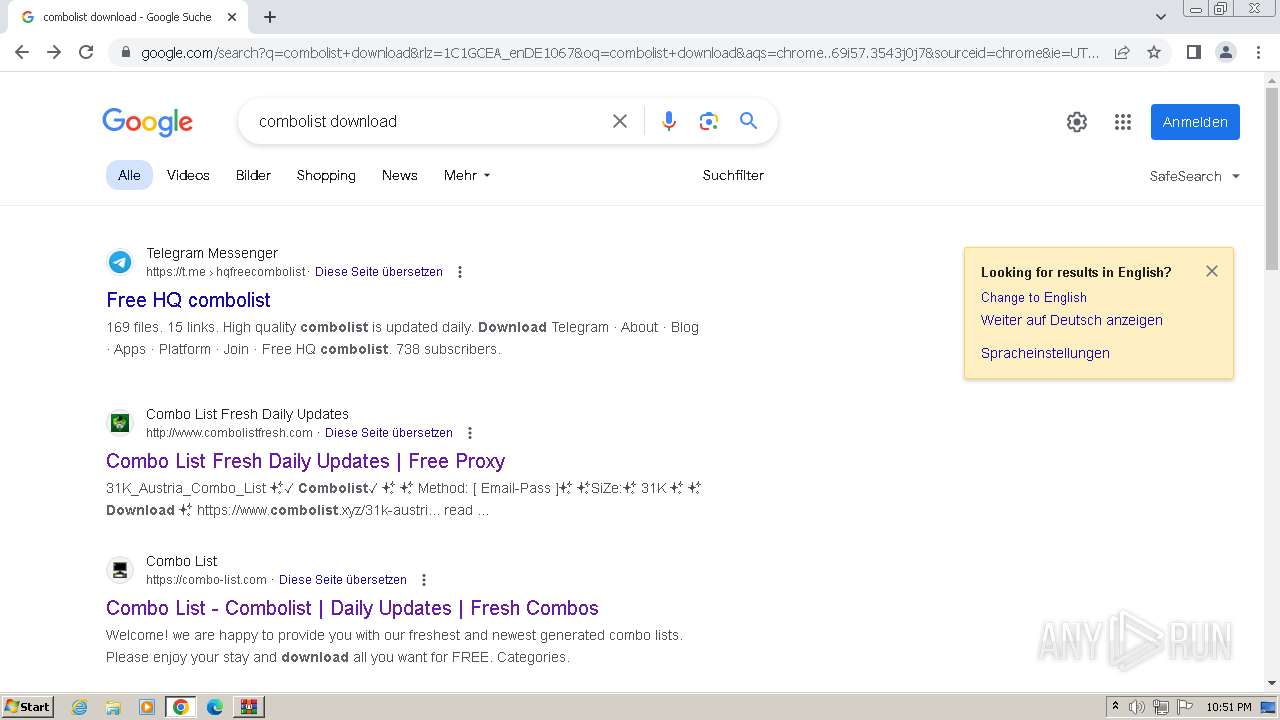Bookmark this page with star icon
This screenshot has height=720, width=1280.
[1154, 53]
